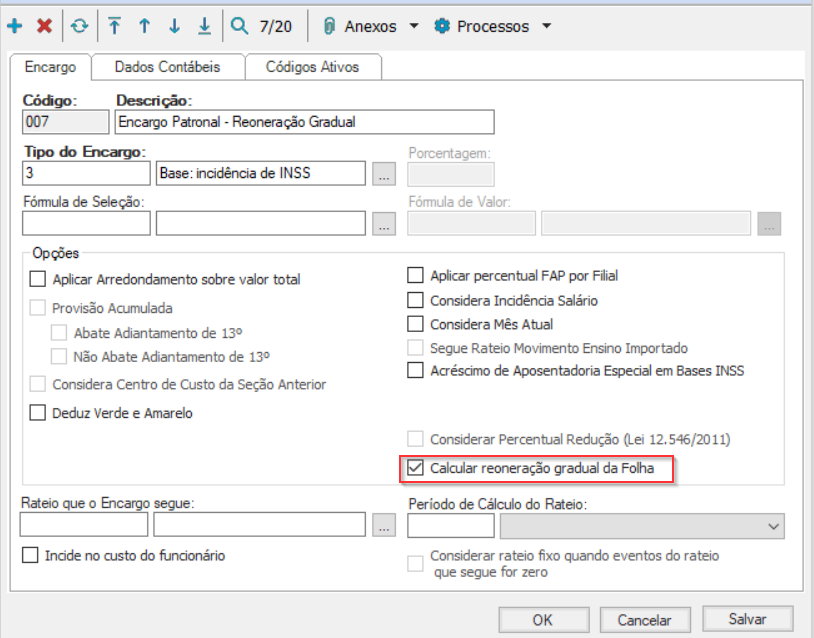Image resolution: width=814 pixels, height=638 pixels.
Task: Jump to last record arrow icon
Action: tap(204, 26)
